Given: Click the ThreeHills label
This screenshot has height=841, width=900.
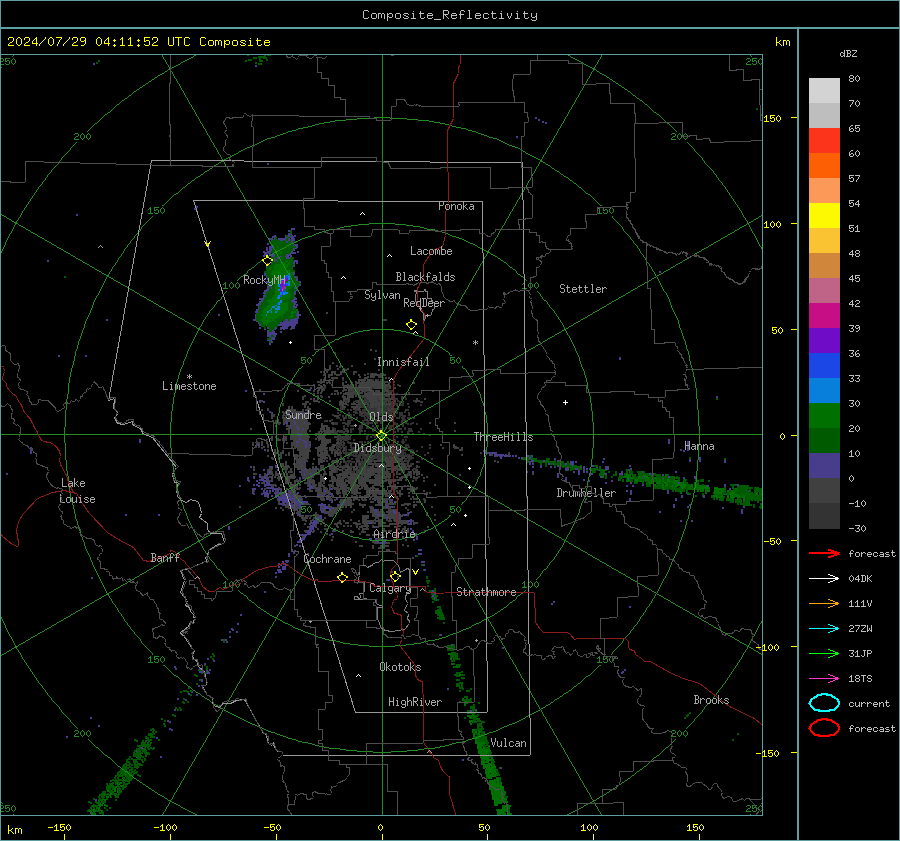Looking at the screenshot, I should point(503,437).
